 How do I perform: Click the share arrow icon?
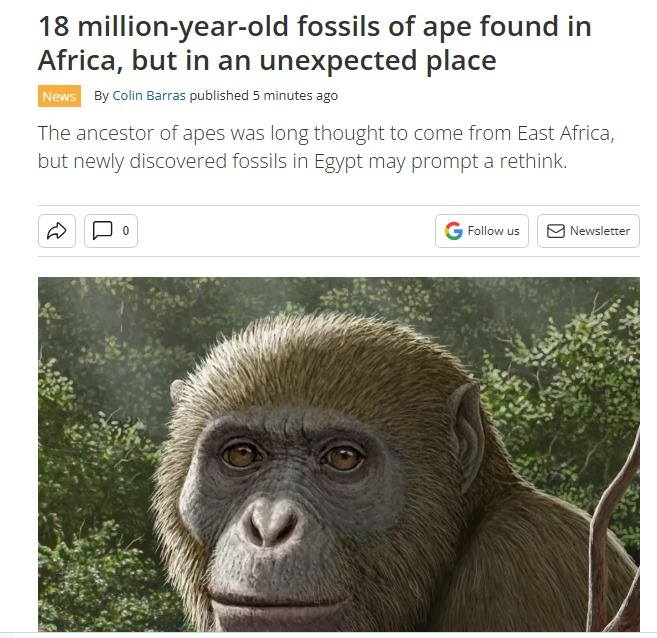[56, 231]
